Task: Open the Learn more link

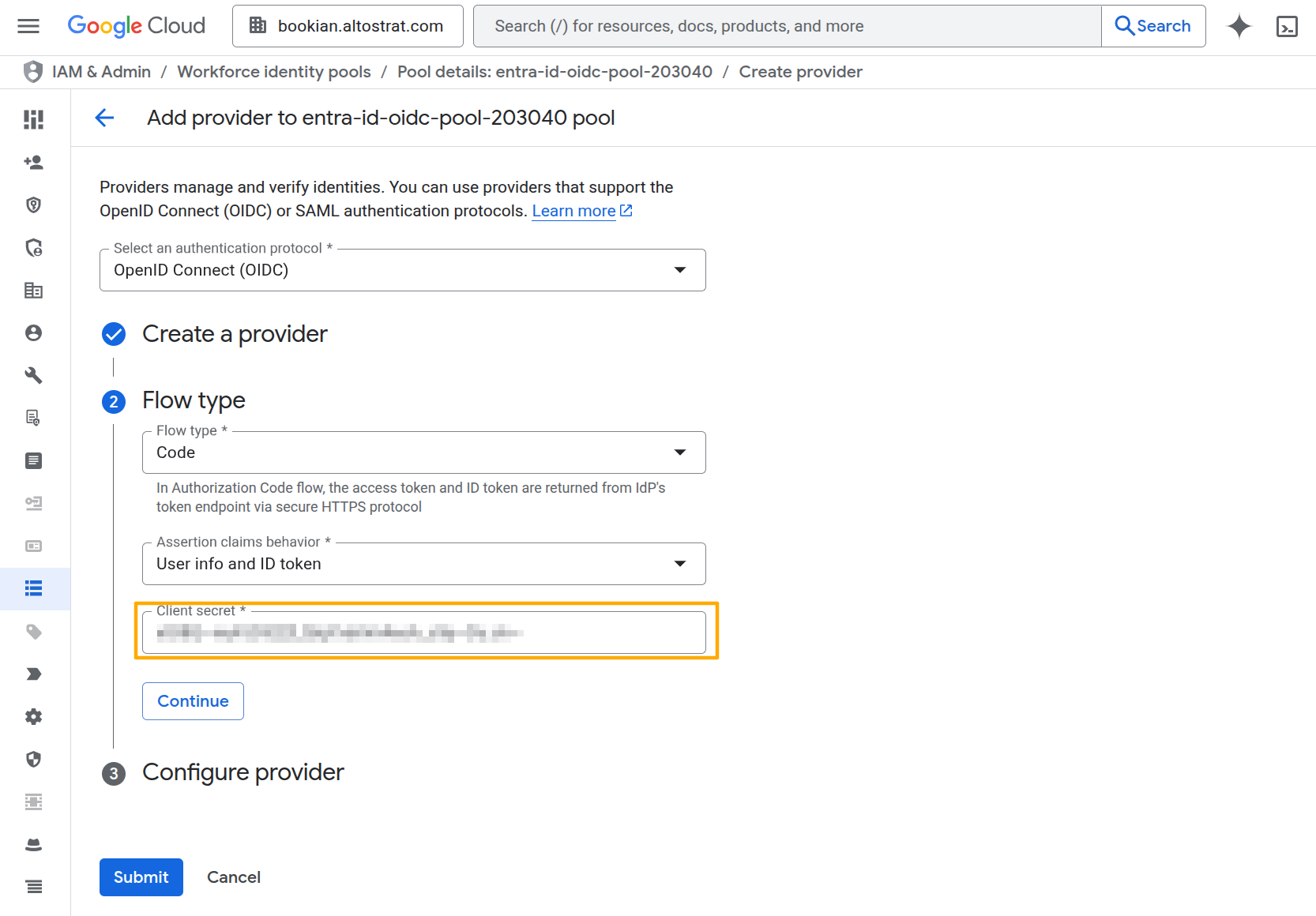Action: coord(574,210)
